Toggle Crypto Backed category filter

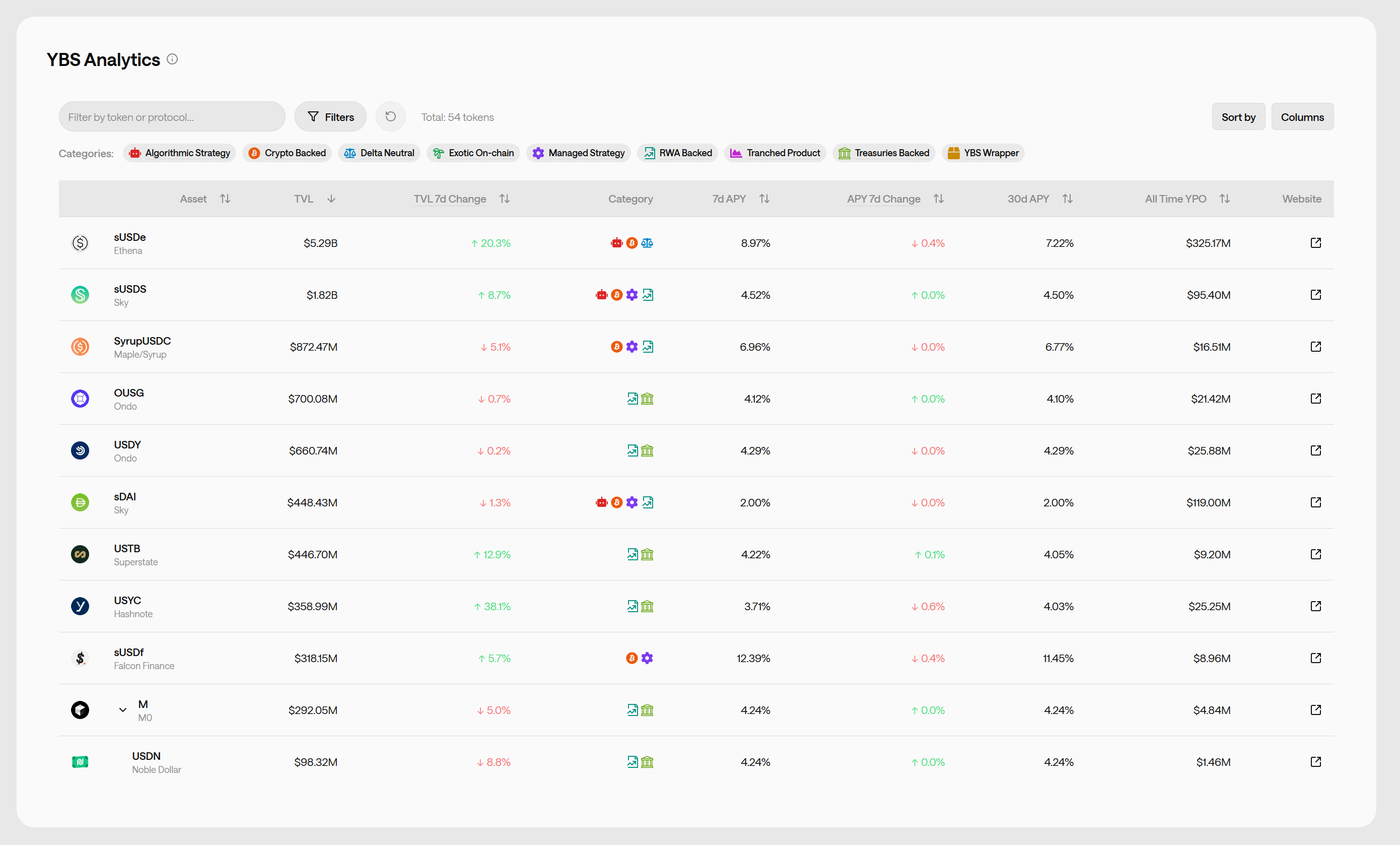[287, 153]
